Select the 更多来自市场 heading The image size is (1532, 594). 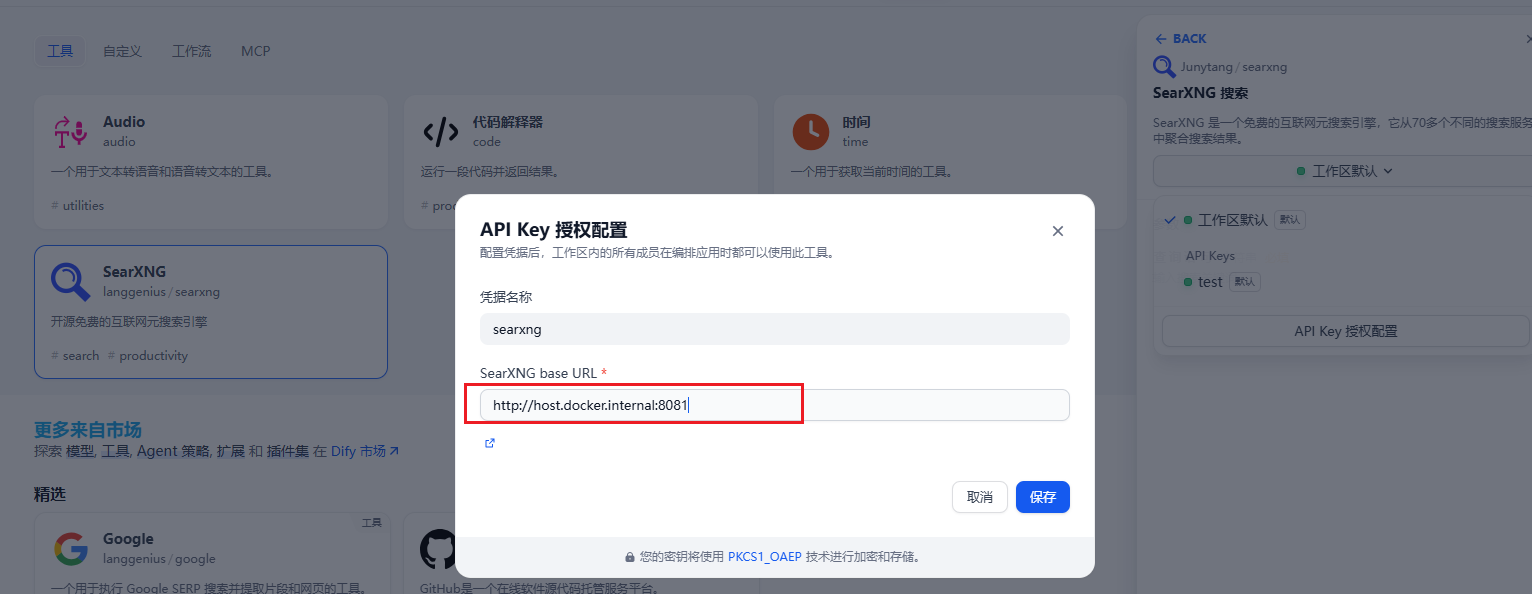click(88, 430)
